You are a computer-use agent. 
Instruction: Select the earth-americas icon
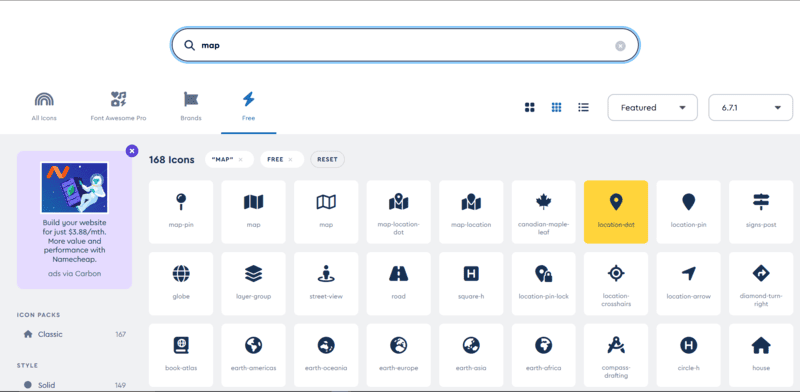point(254,355)
